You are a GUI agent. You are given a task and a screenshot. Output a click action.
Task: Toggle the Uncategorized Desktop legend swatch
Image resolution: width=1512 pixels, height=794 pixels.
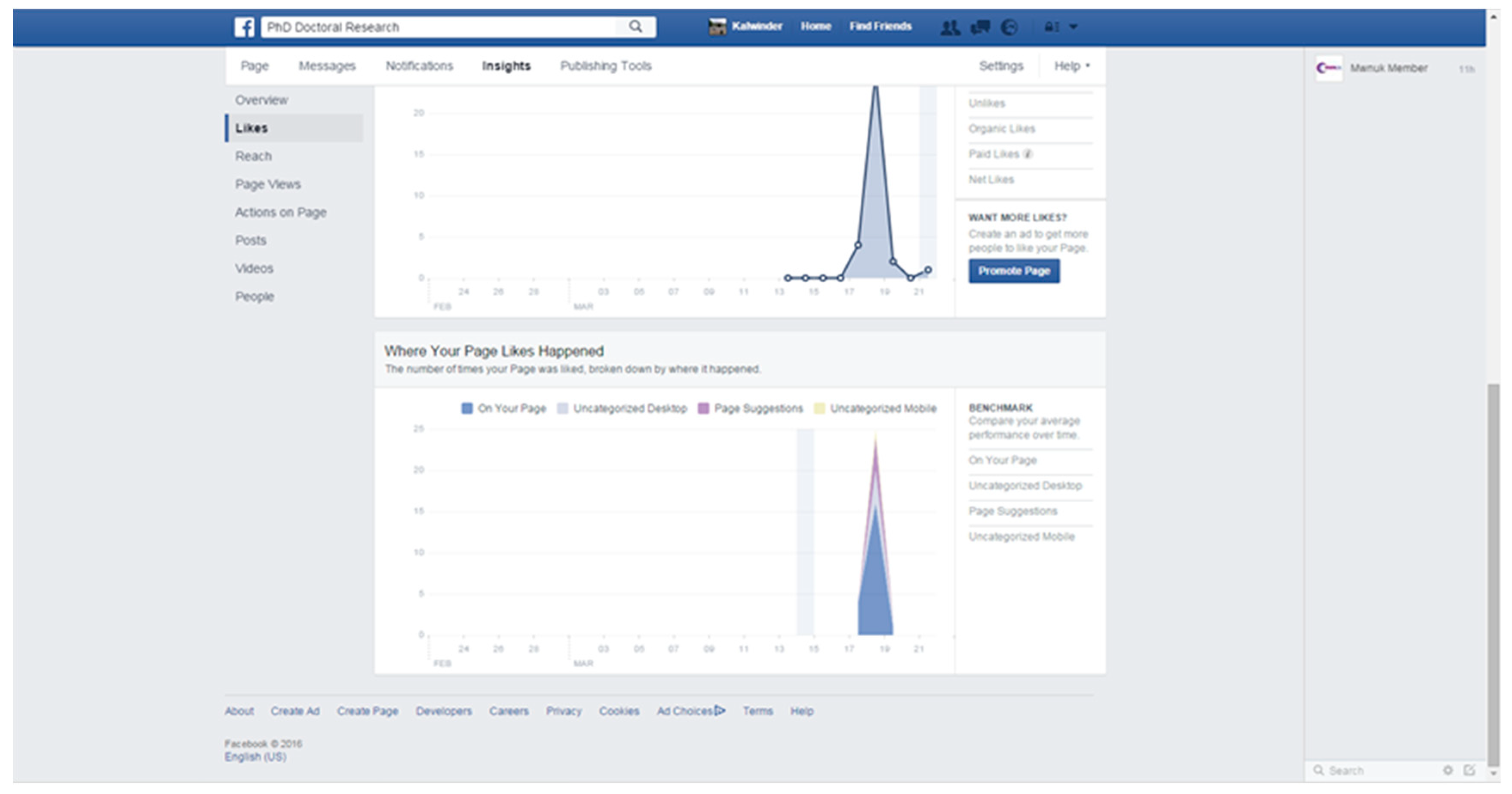(x=562, y=408)
